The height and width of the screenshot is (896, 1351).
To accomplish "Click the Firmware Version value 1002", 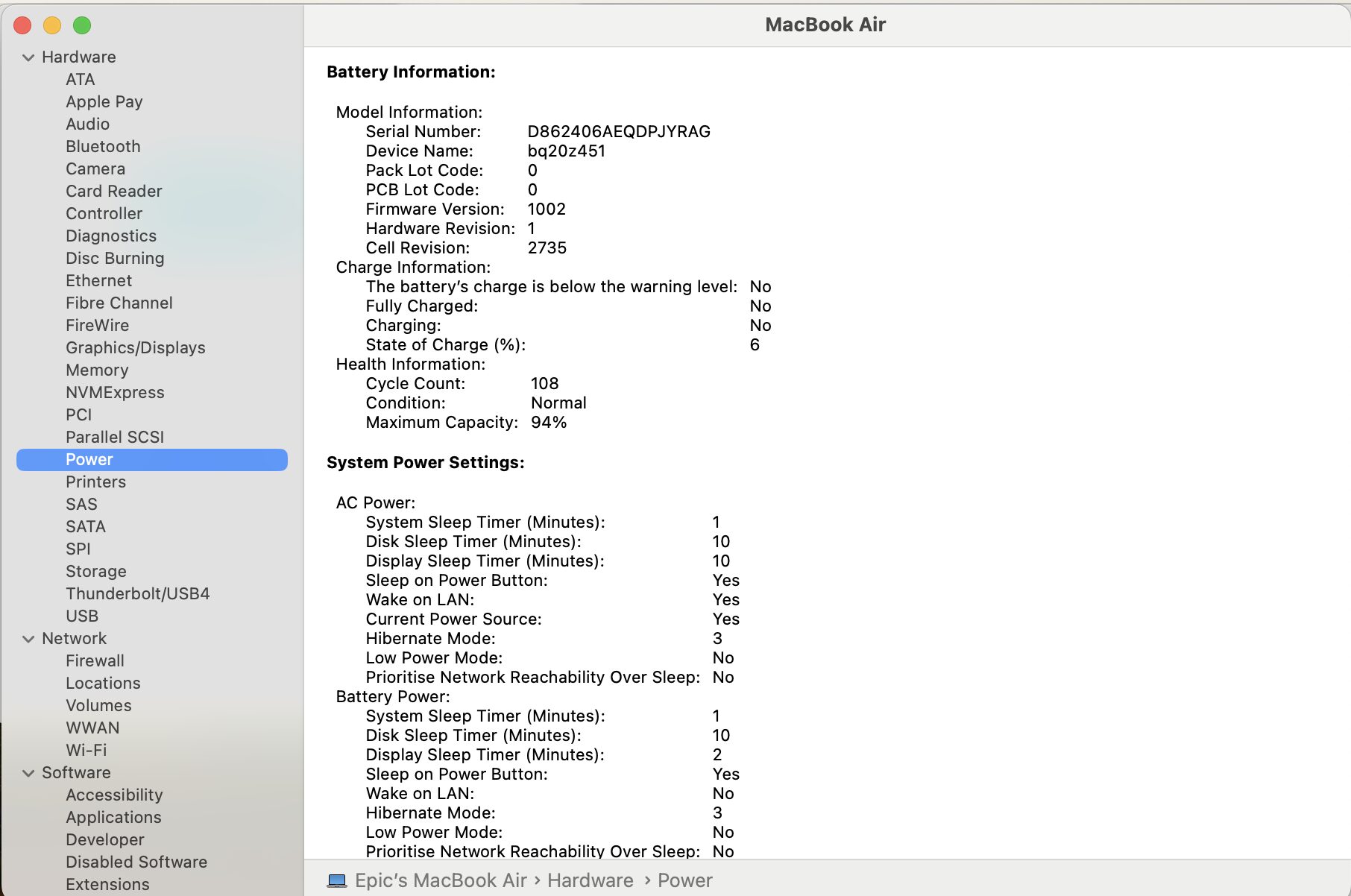I will 547,209.
